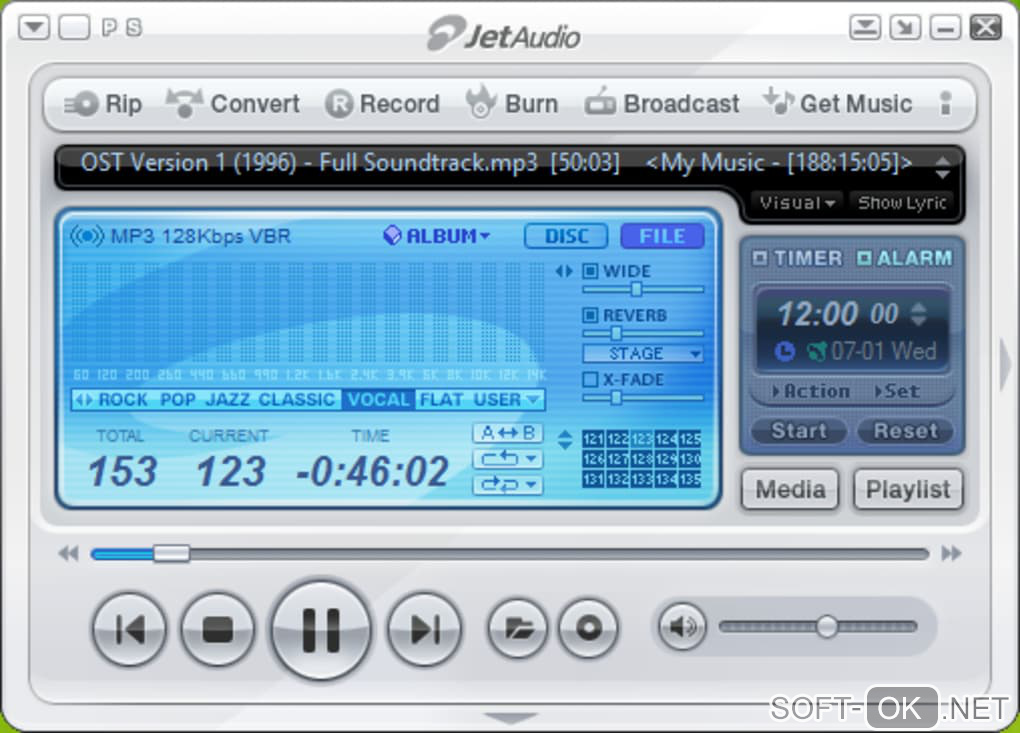The image size is (1020, 733).
Task: Click the send-to-tray arrow icon
Action: tap(905, 28)
